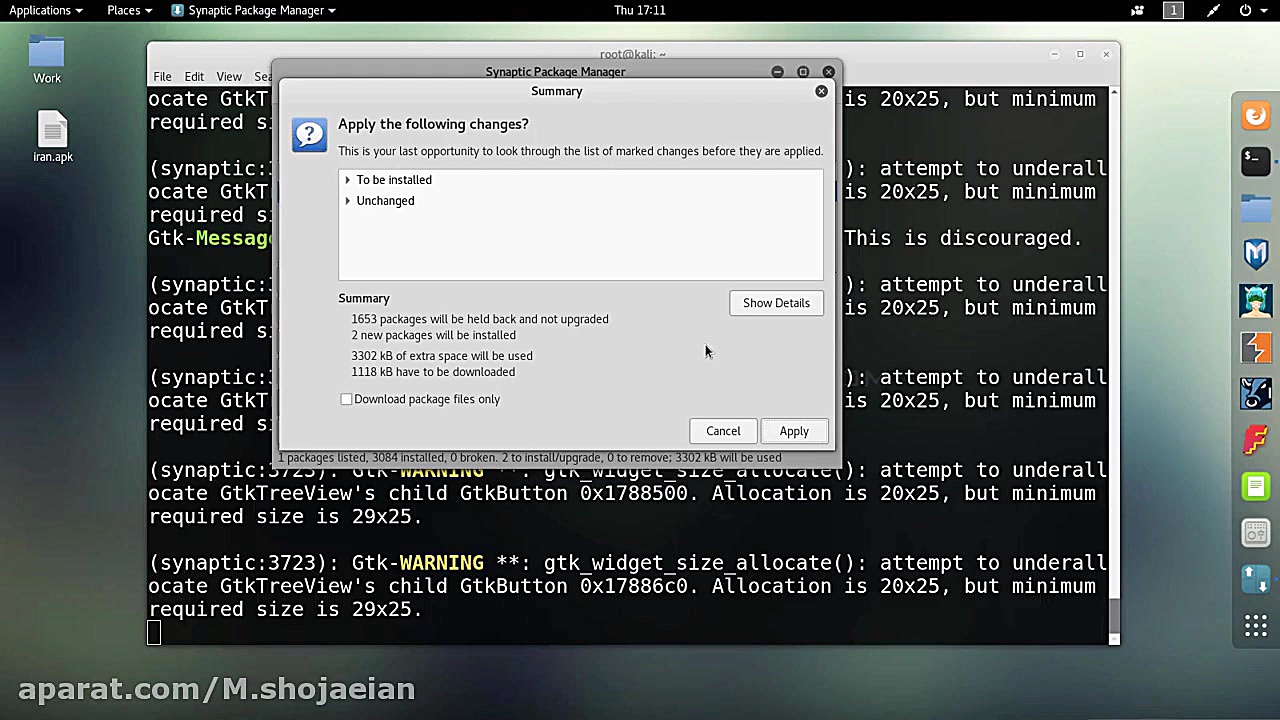Open the blue bull-logo dock icon
The height and width of the screenshot is (720, 1280).
(x=1255, y=393)
